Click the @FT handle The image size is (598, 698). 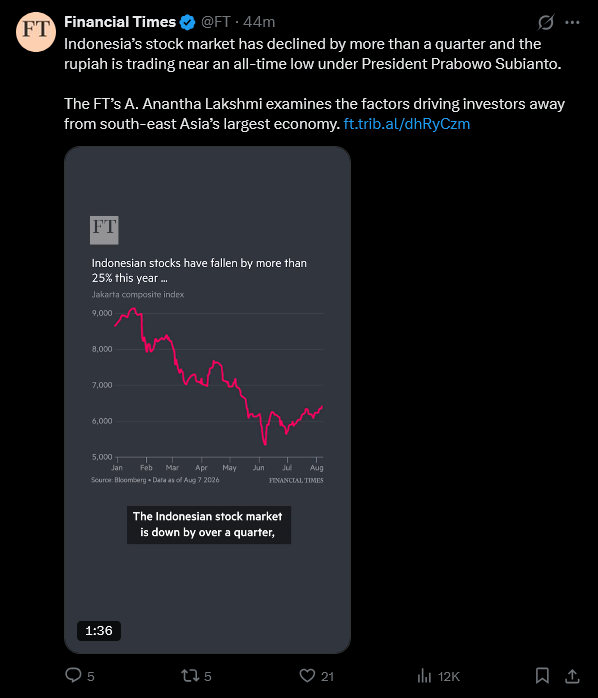(x=216, y=22)
